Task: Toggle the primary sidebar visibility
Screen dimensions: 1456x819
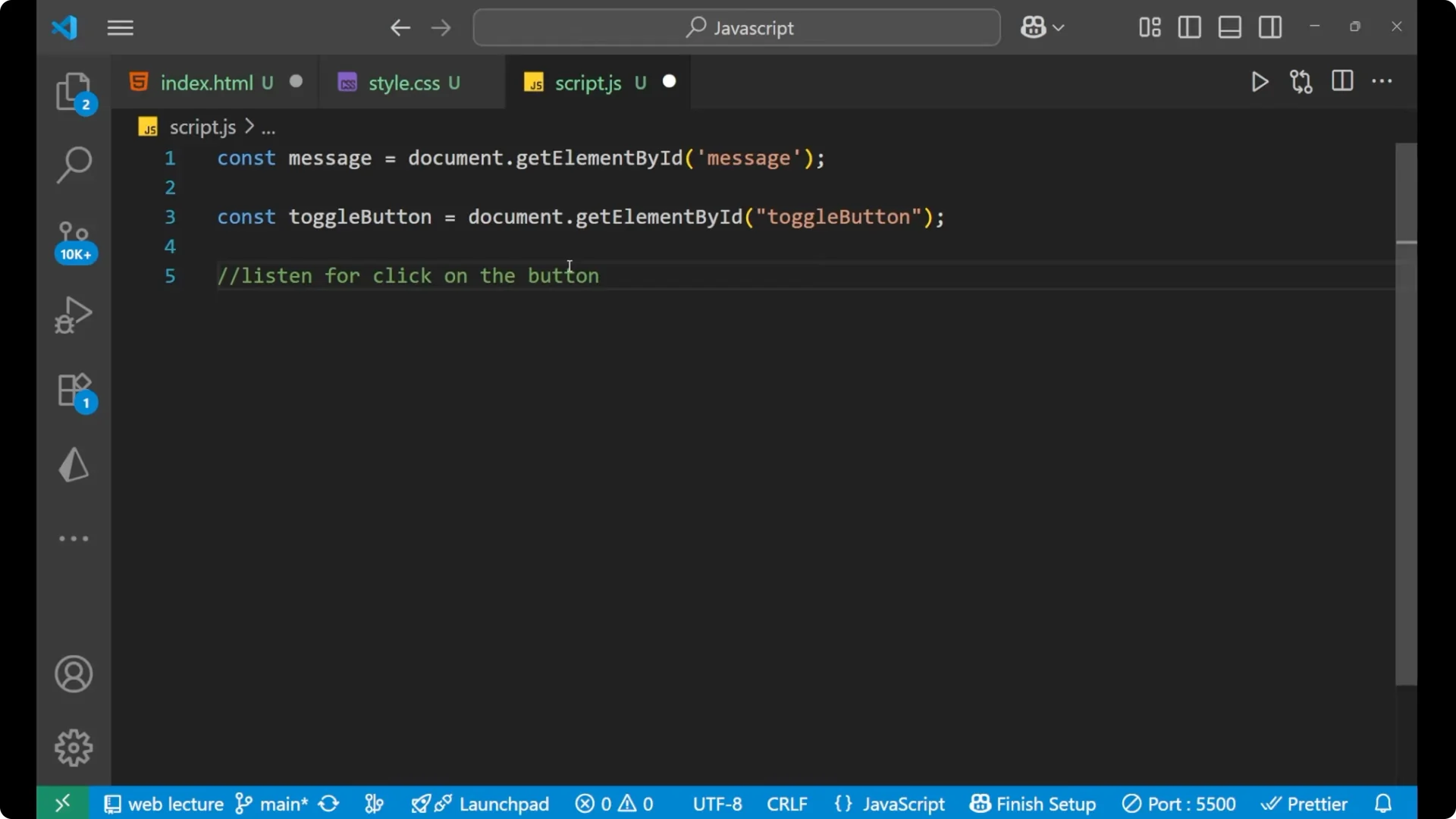Action: pos(1189,27)
